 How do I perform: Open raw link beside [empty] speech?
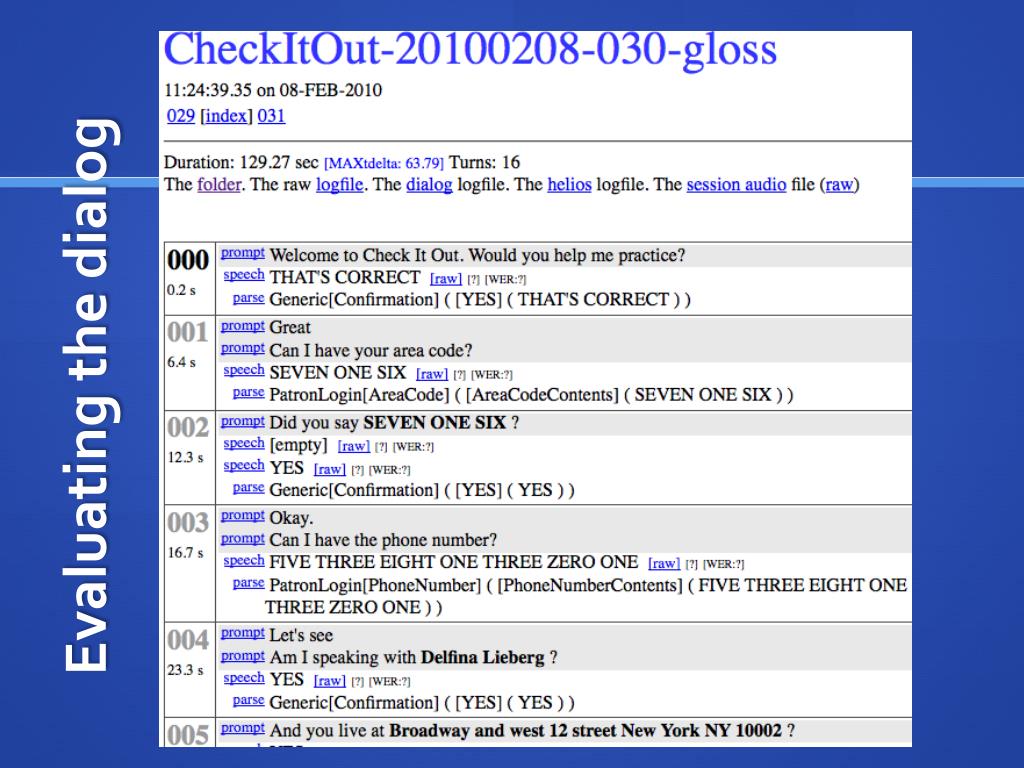pos(353,447)
